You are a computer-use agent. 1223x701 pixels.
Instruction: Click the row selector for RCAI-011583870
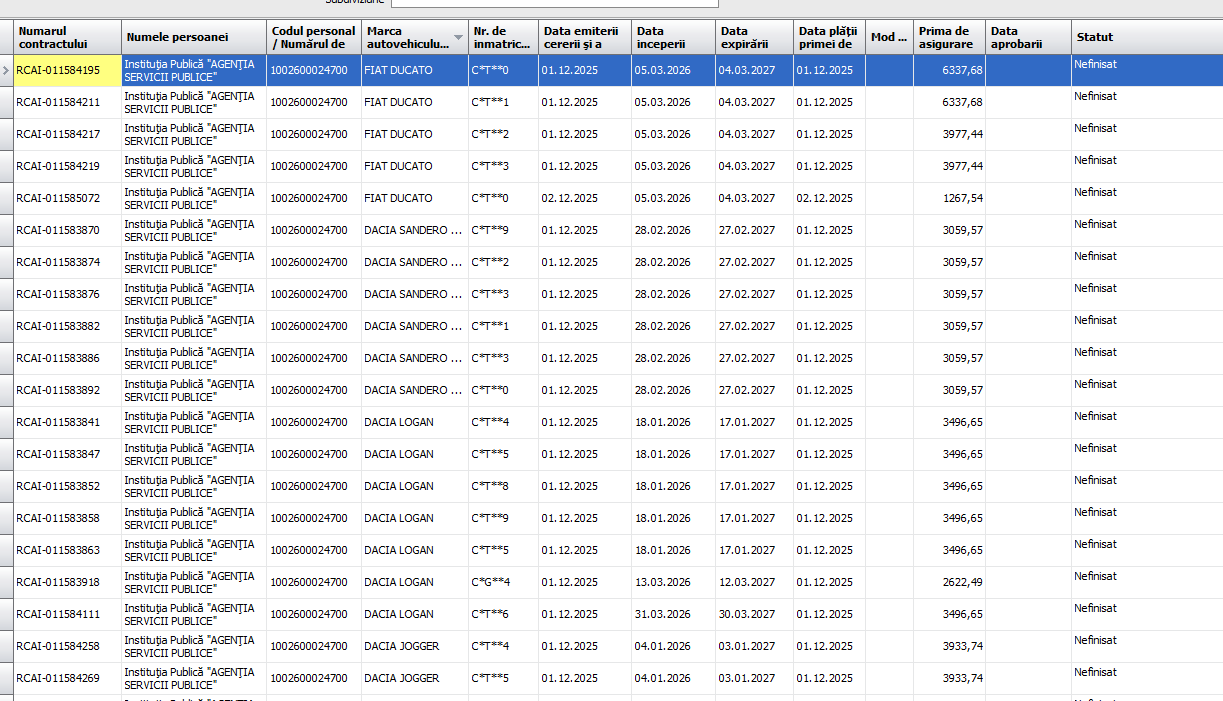6,230
